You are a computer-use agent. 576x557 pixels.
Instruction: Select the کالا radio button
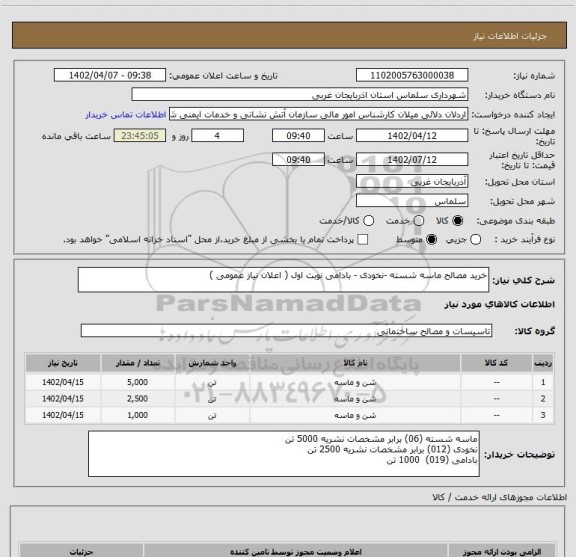point(458,221)
